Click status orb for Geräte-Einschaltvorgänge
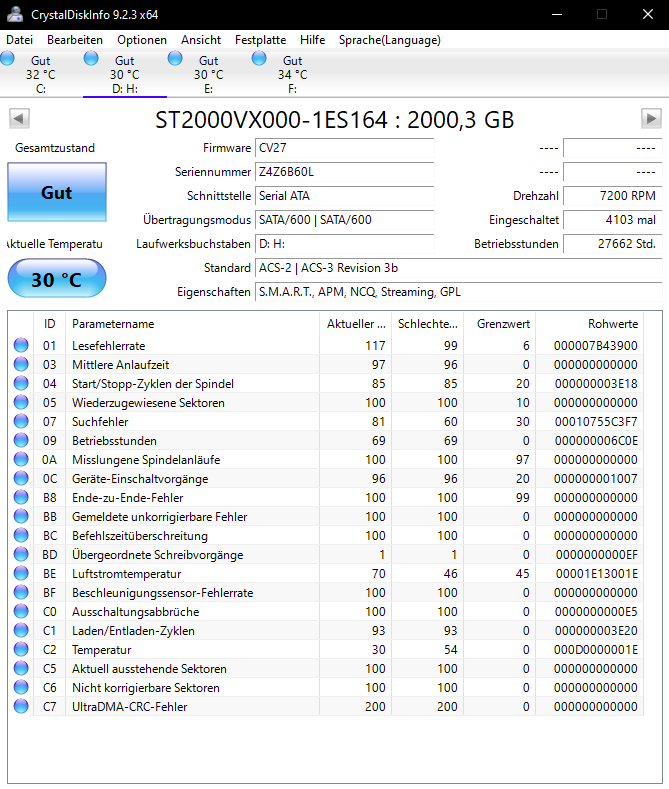 (21, 479)
